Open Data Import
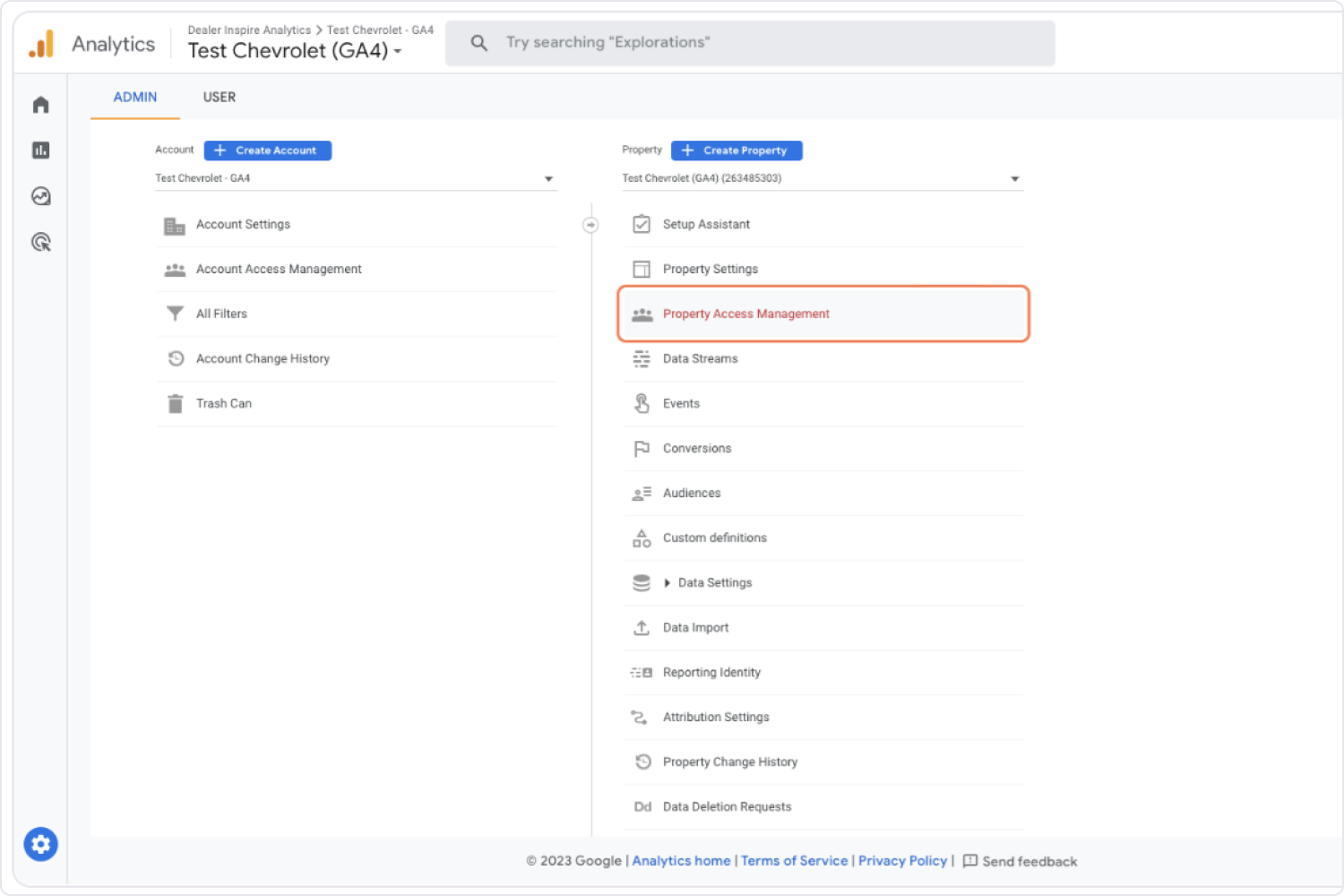The width and height of the screenshot is (1344, 896). (824, 628)
